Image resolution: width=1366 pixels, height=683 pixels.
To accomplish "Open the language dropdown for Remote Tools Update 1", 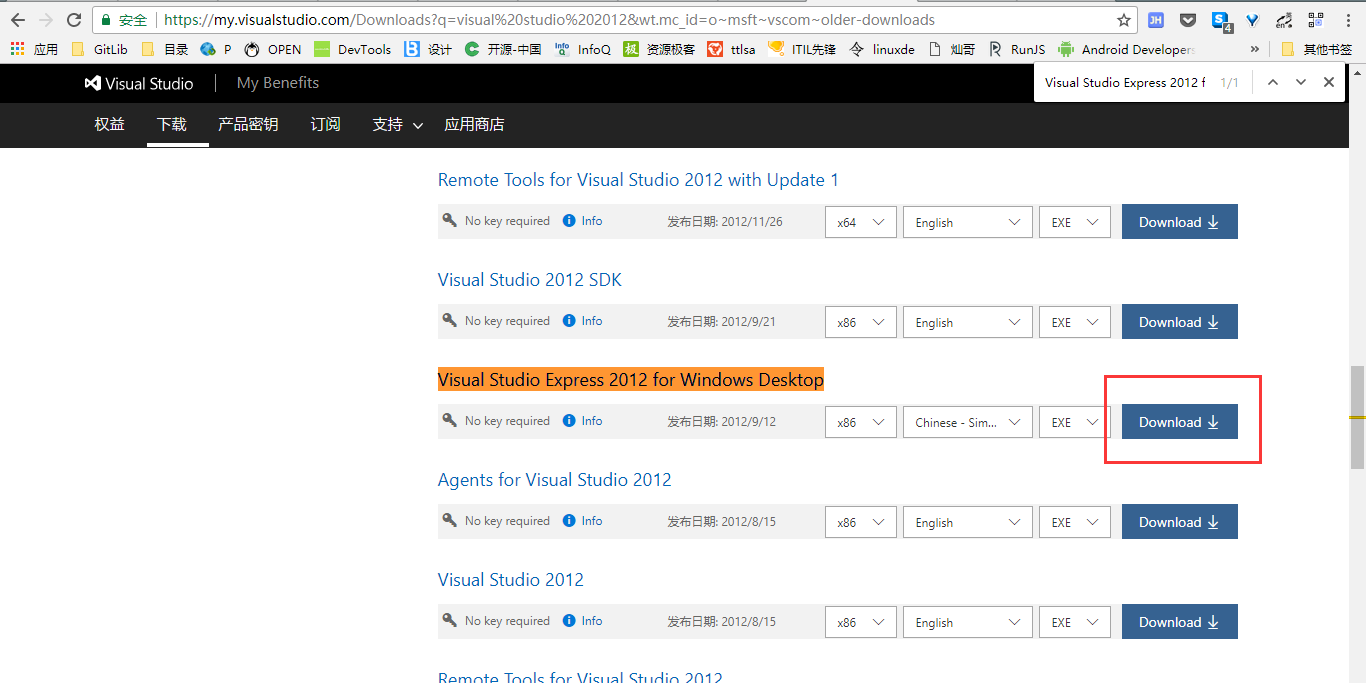I will (968, 222).
